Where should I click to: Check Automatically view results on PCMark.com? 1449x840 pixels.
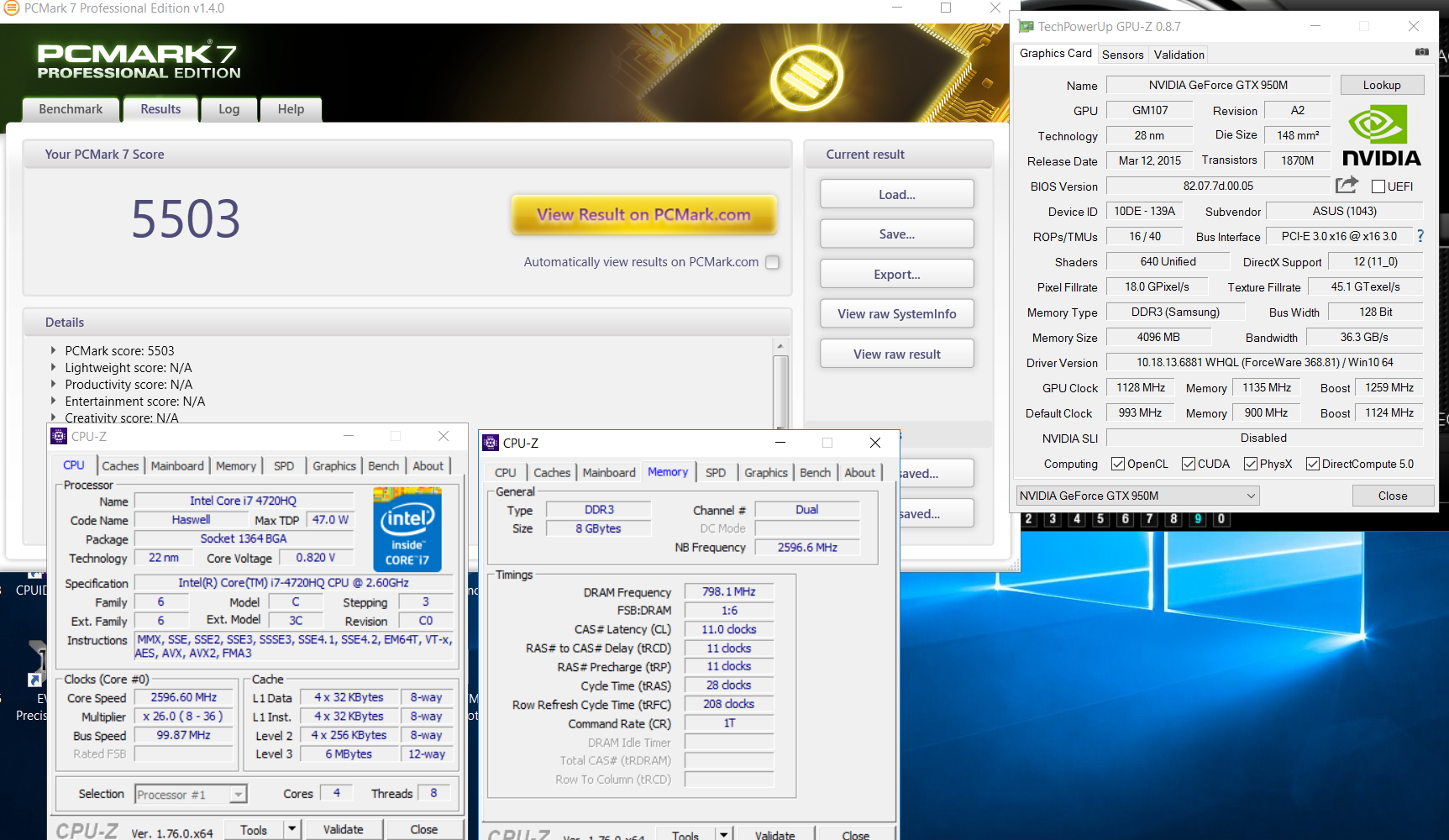coord(773,262)
